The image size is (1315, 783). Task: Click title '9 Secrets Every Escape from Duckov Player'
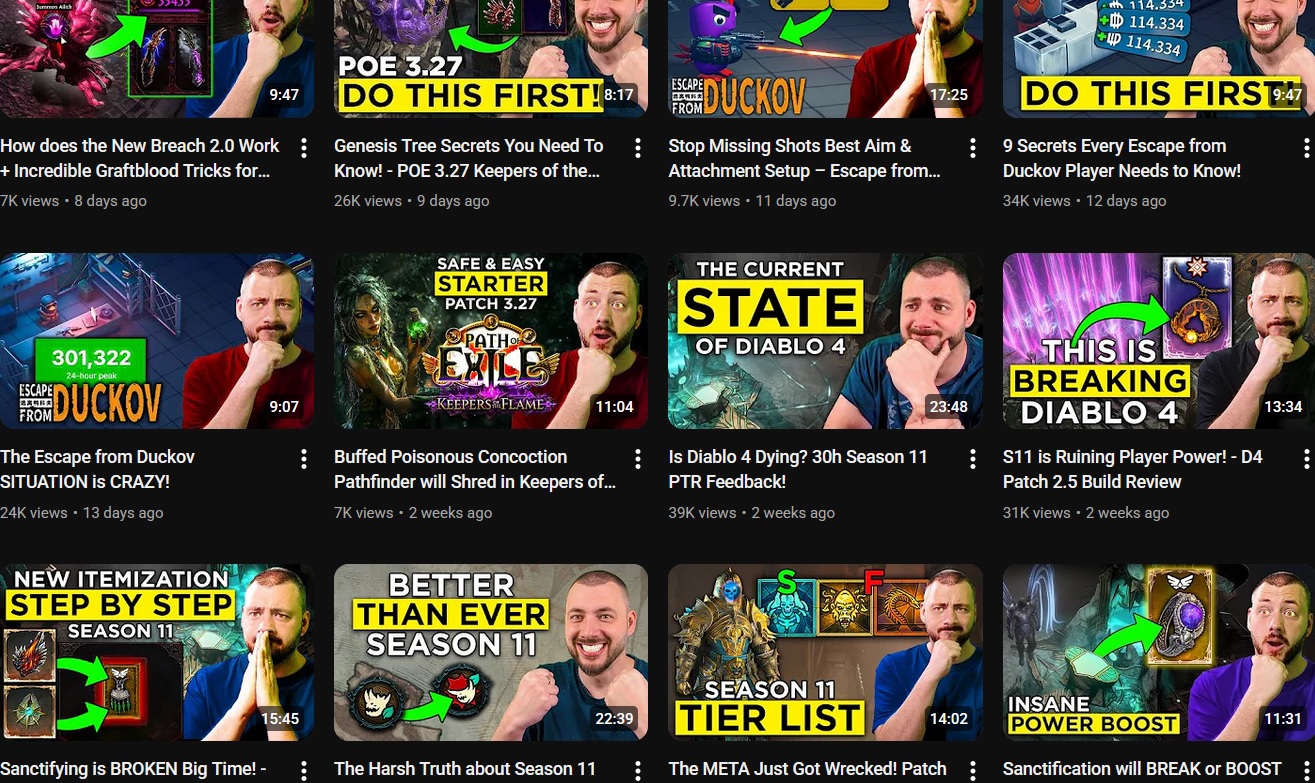(1122, 158)
